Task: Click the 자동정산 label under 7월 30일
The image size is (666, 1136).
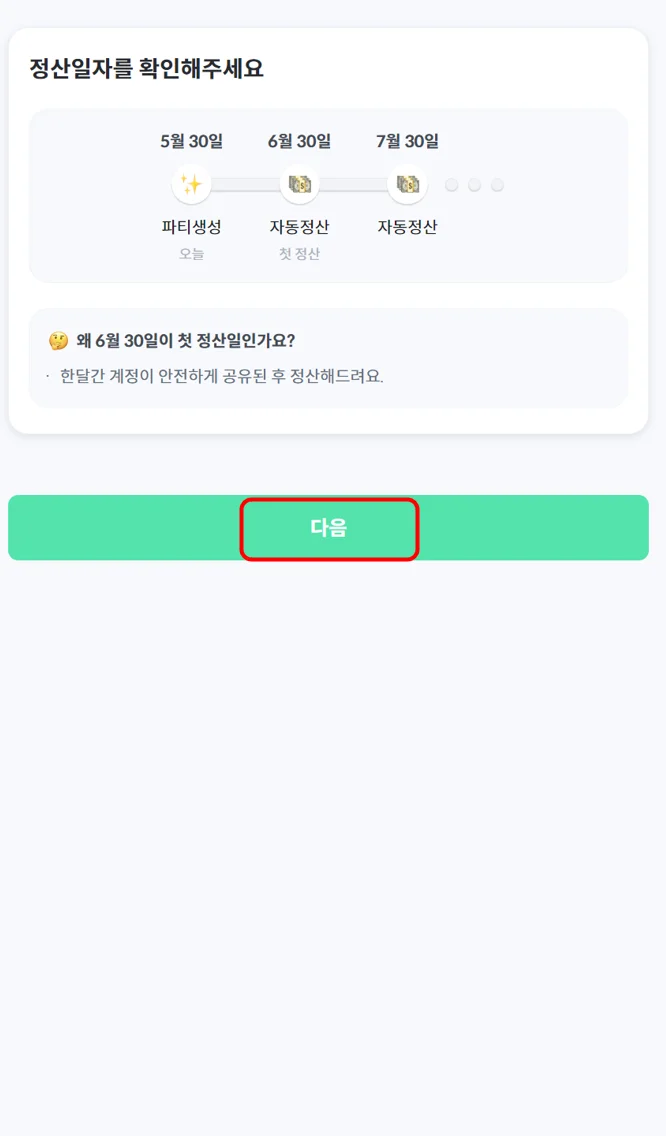Action: [407, 227]
